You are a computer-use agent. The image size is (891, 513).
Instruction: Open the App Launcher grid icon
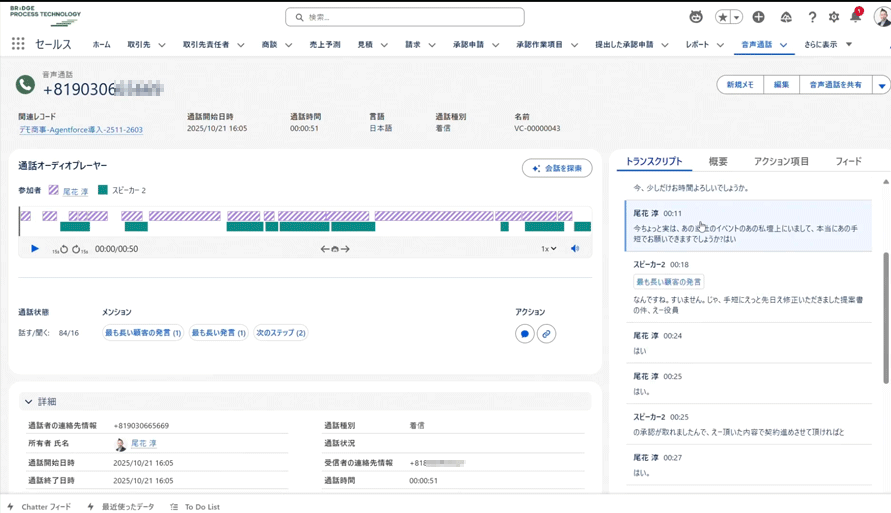click(x=18, y=44)
